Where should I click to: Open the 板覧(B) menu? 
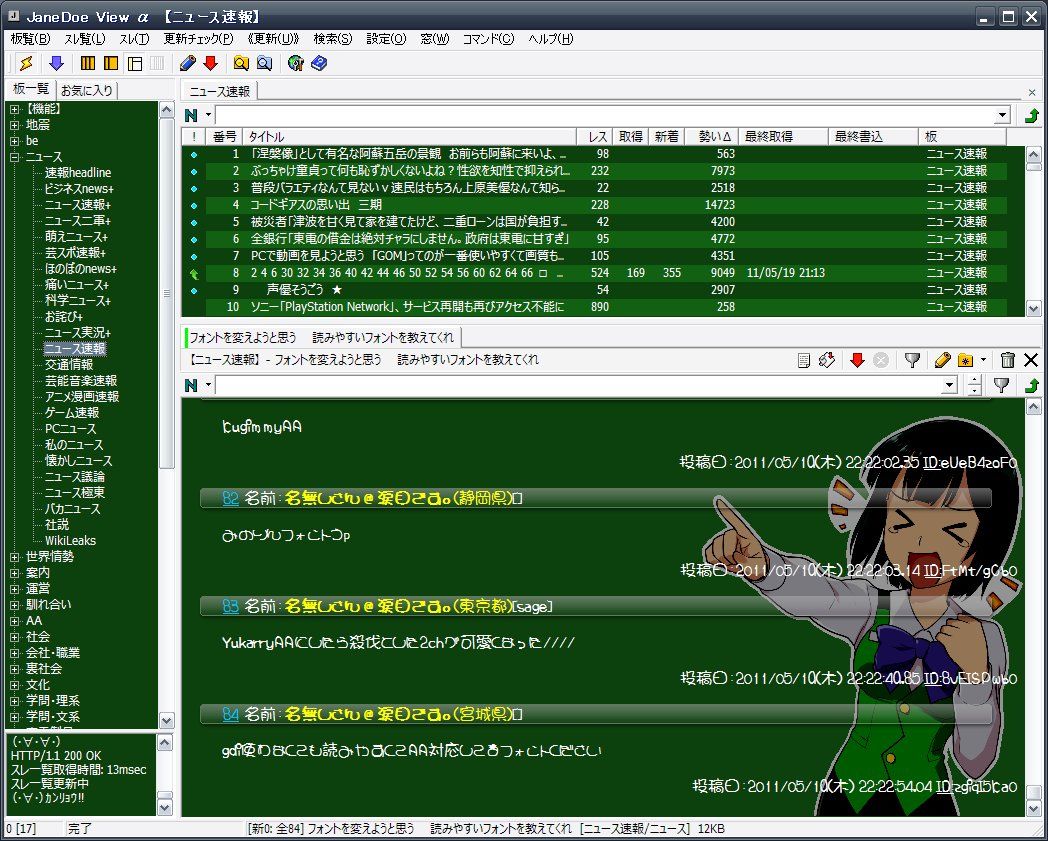pos(30,39)
